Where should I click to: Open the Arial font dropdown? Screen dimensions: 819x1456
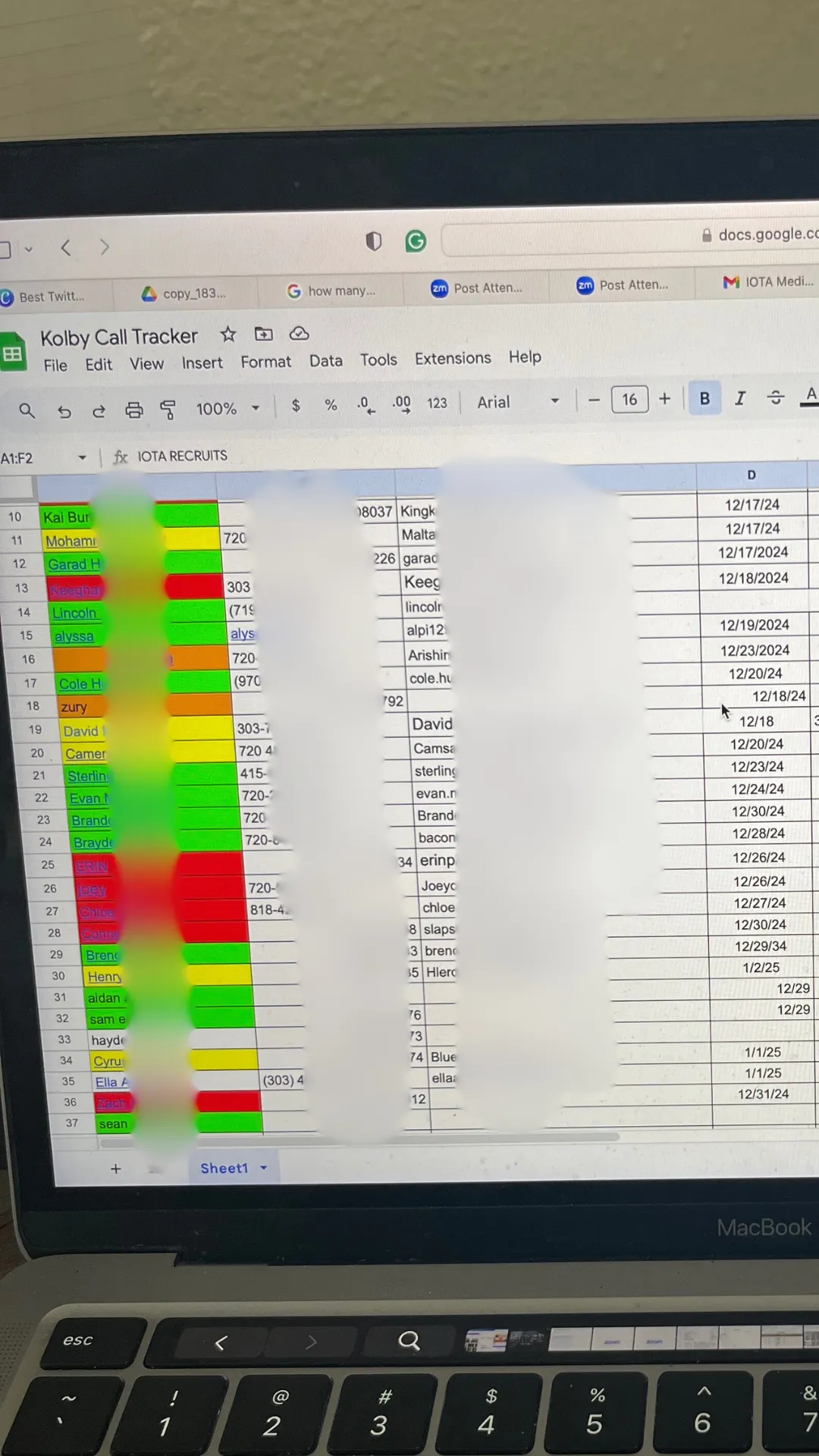coord(519,402)
